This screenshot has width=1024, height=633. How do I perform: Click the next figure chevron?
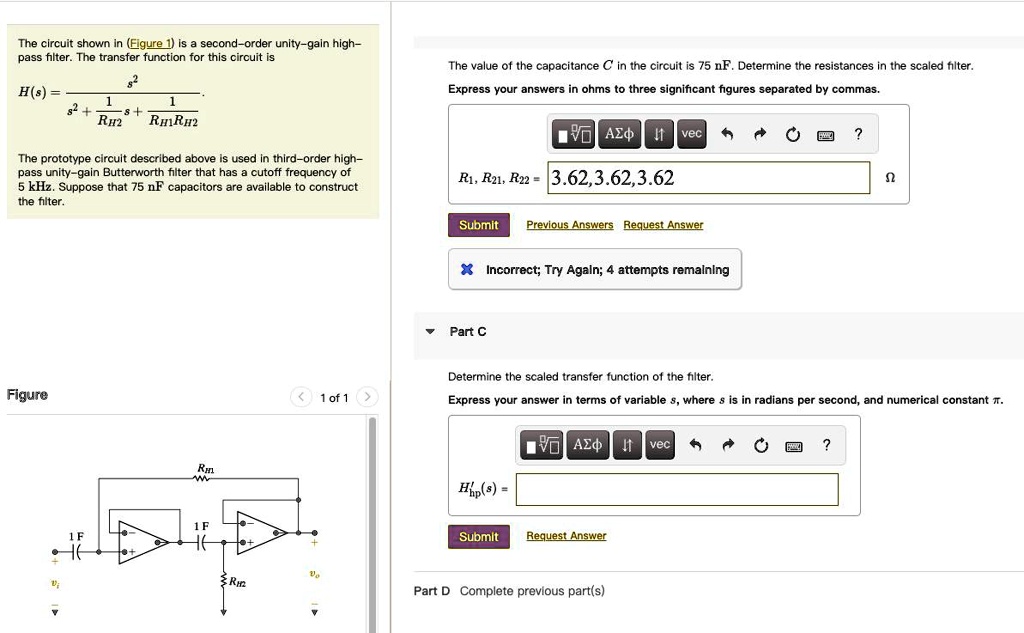367,396
